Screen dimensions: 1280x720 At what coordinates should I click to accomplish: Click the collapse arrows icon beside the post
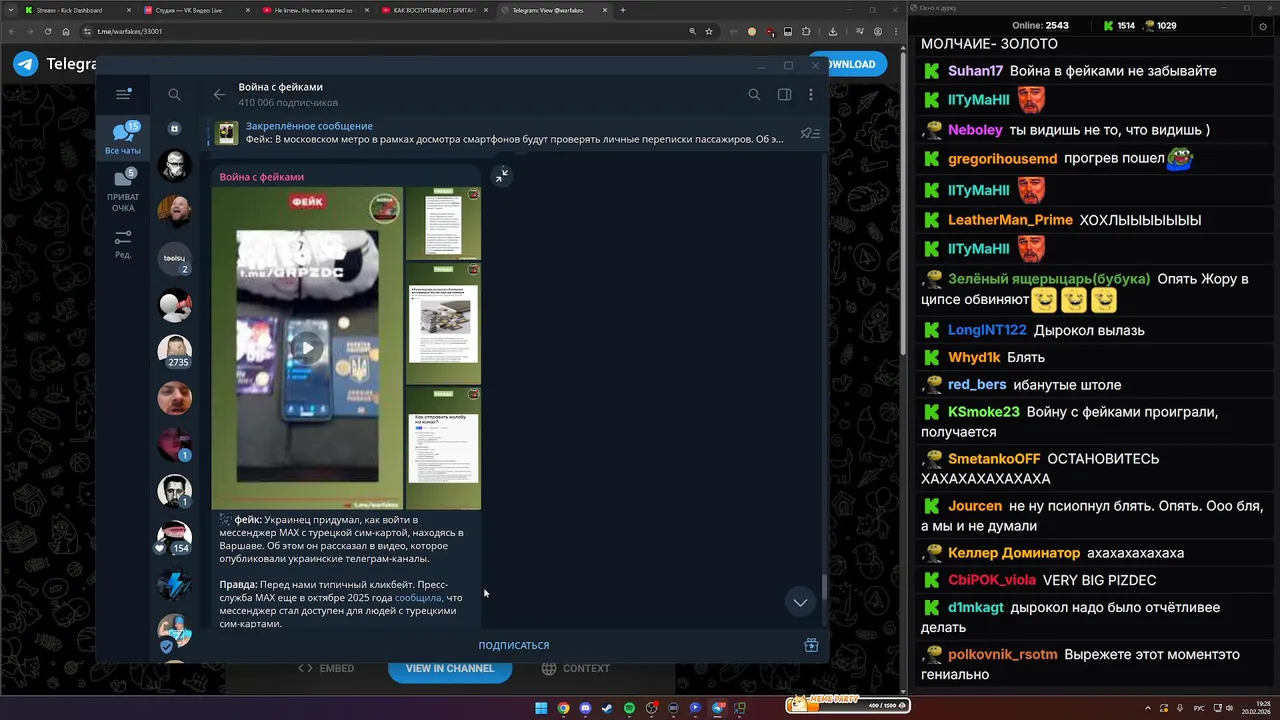click(x=502, y=176)
